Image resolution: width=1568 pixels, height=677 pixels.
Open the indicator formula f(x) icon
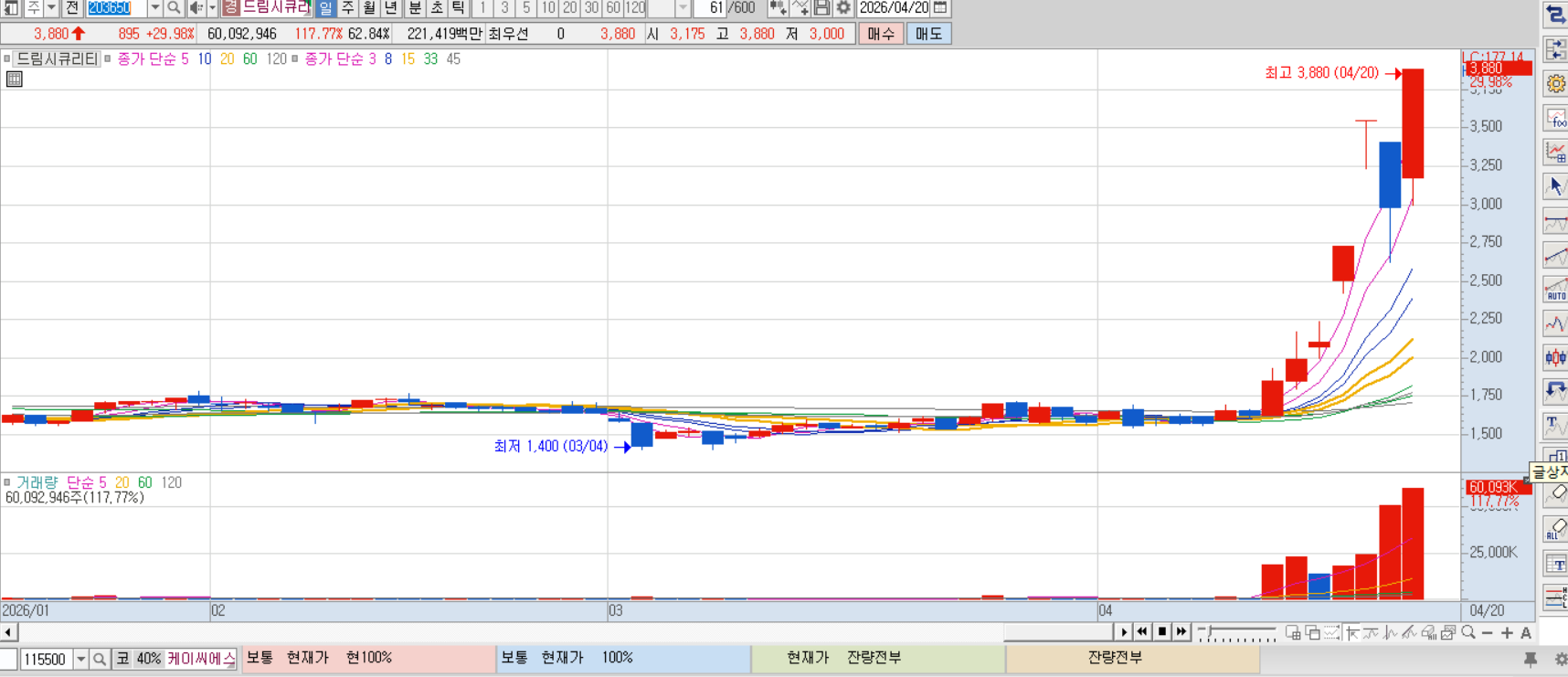click(x=1555, y=118)
